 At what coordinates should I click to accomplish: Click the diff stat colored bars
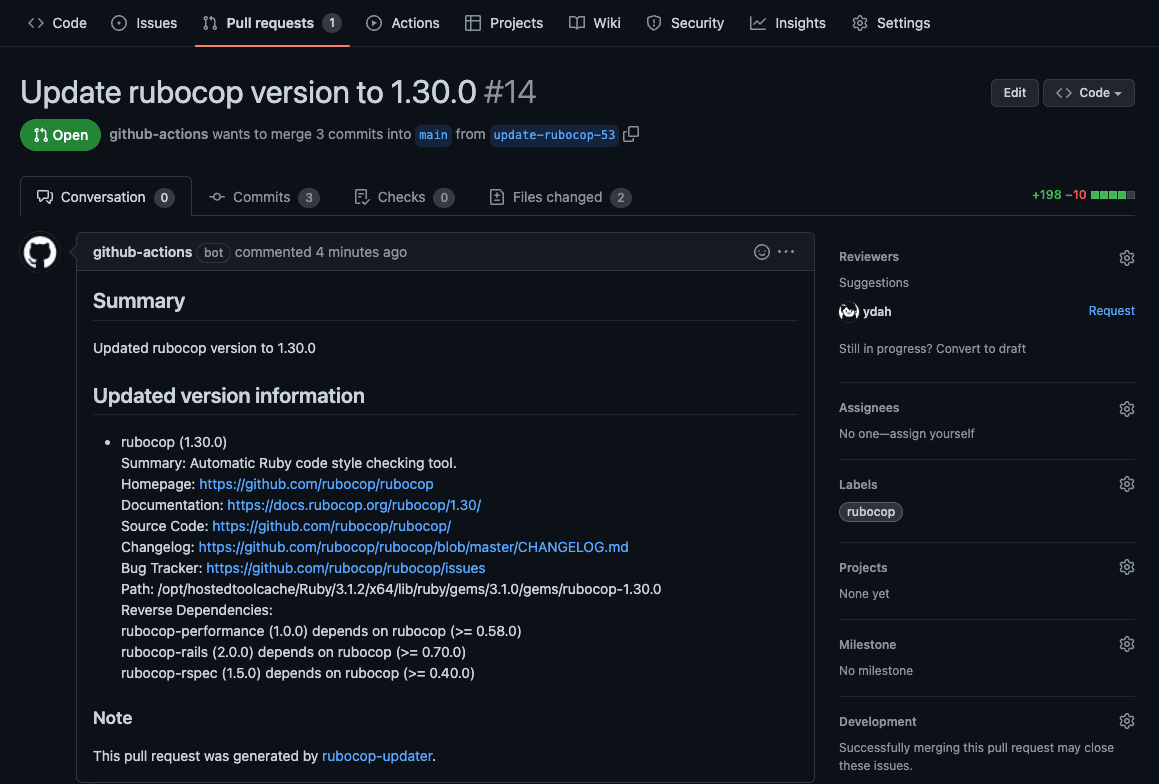tap(1113, 195)
